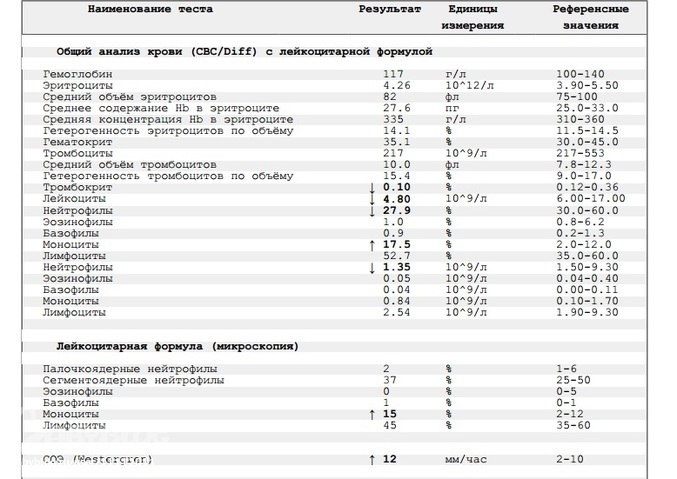Viewport: 677px width, 479px height.
Task: Click the up arrow next to СОЭ result 12
Action: coord(372,459)
